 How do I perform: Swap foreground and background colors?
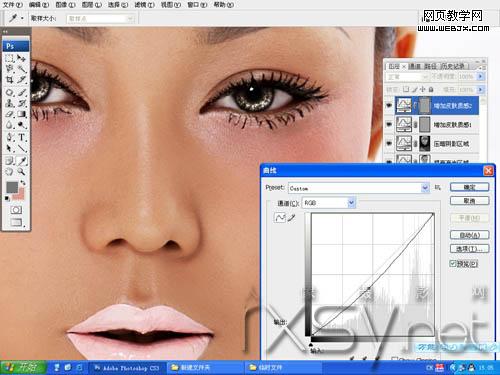(23, 183)
